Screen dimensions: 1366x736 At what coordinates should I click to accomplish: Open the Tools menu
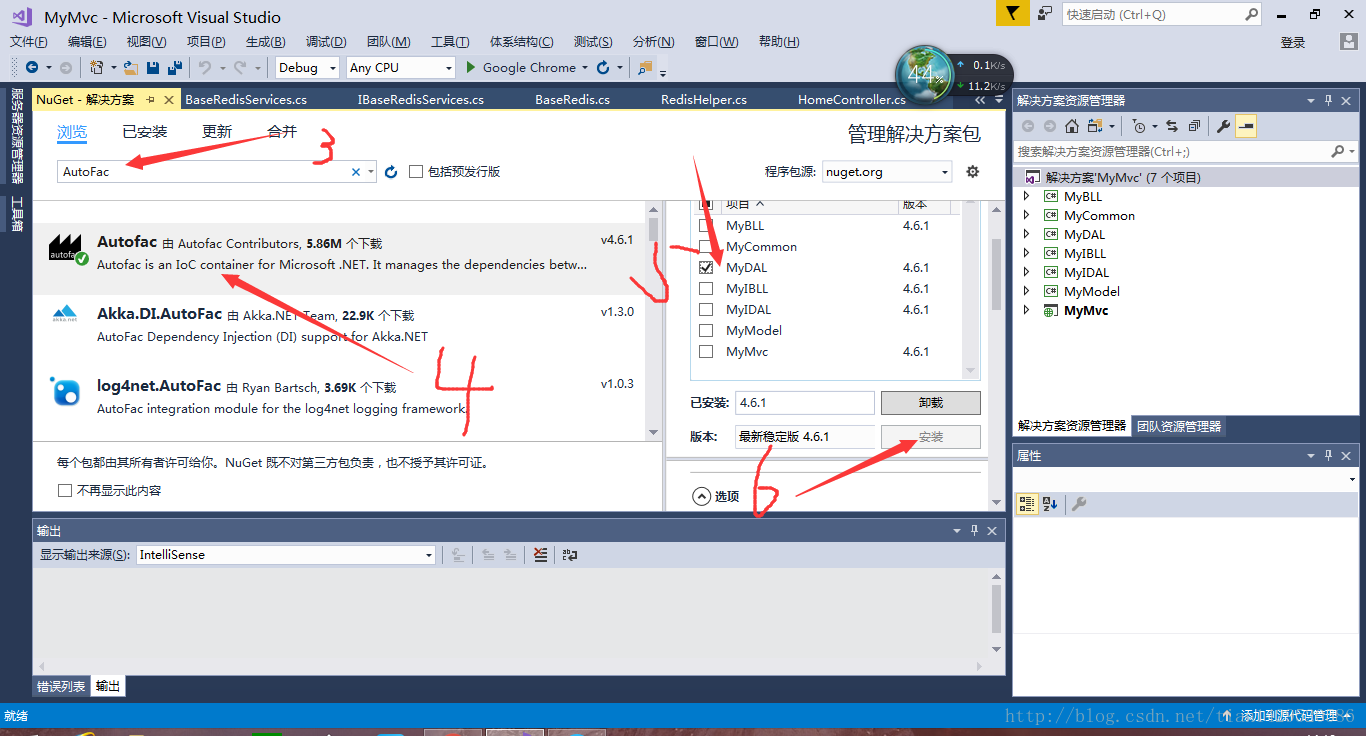tap(450, 42)
